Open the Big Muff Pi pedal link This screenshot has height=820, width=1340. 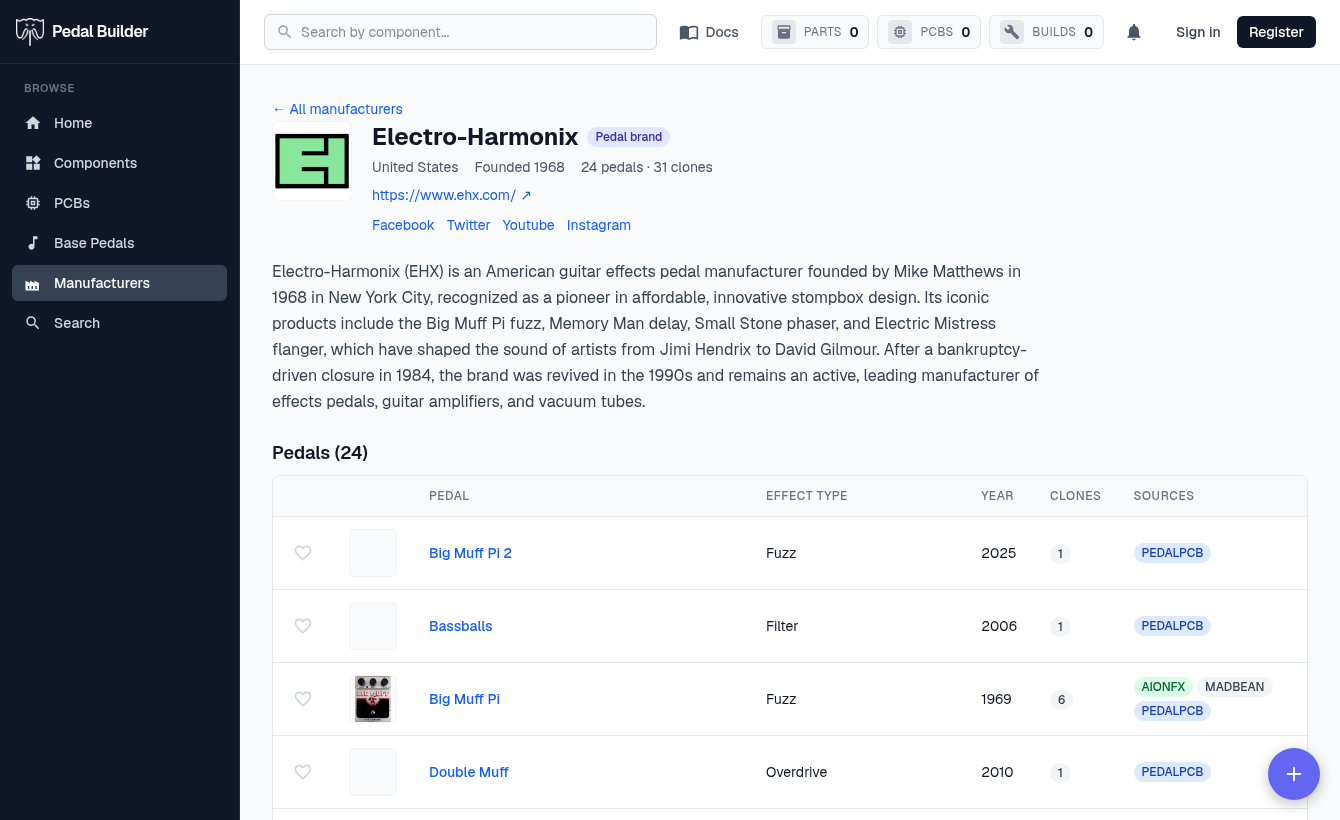tap(464, 699)
